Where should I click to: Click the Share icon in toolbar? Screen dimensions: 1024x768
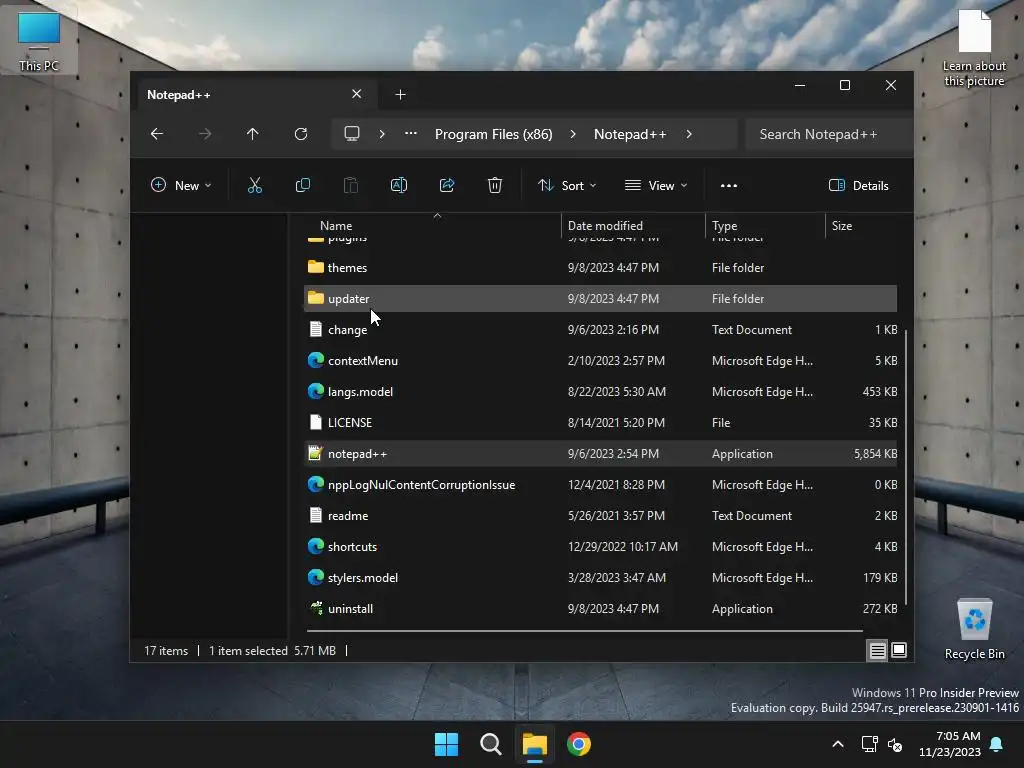point(447,185)
